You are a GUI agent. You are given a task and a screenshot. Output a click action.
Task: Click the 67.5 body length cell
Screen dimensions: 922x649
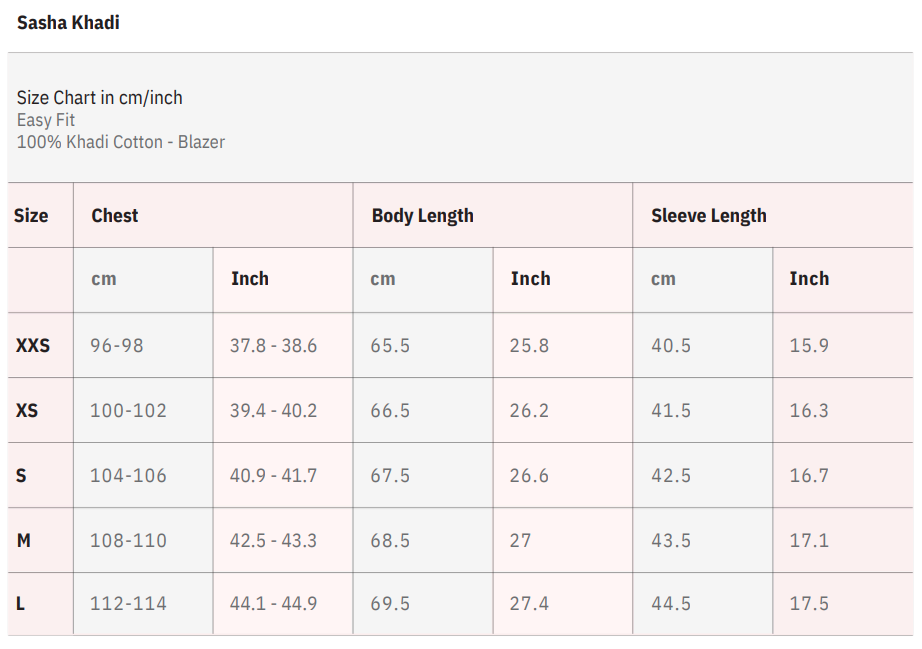390,475
